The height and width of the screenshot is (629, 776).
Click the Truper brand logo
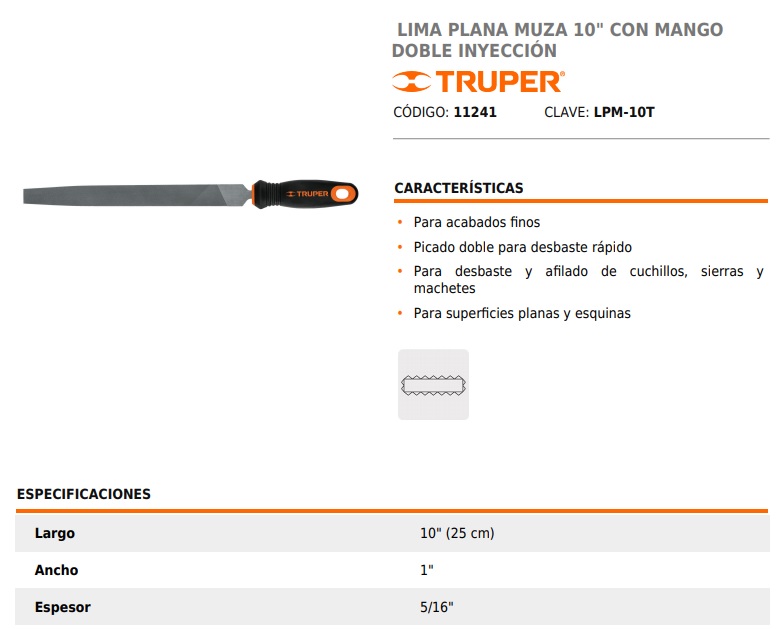[478, 81]
